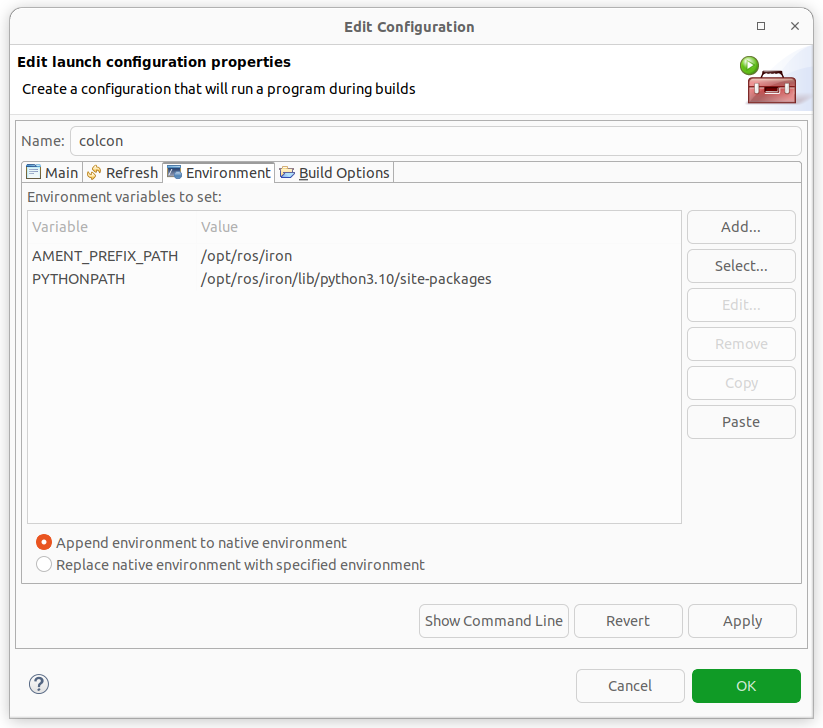Viewport: 823px width, 728px height.
Task: Click Show Command Line
Action: pos(493,621)
